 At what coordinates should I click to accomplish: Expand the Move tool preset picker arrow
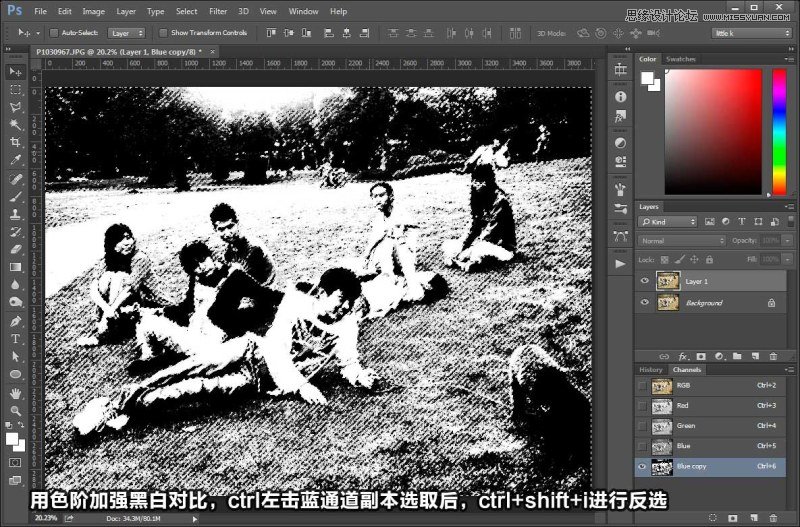(x=38, y=33)
